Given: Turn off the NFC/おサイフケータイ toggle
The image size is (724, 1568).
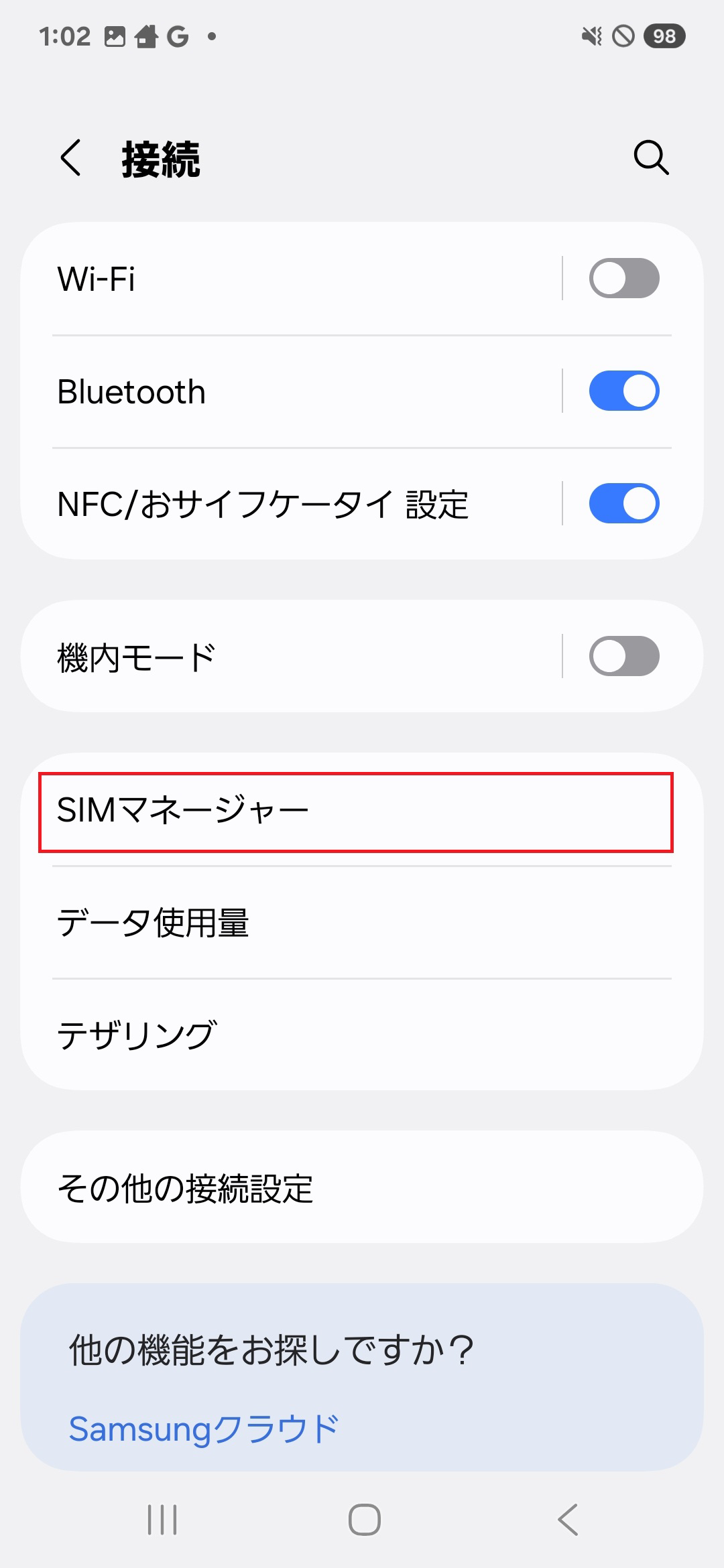Looking at the screenshot, I should [622, 504].
